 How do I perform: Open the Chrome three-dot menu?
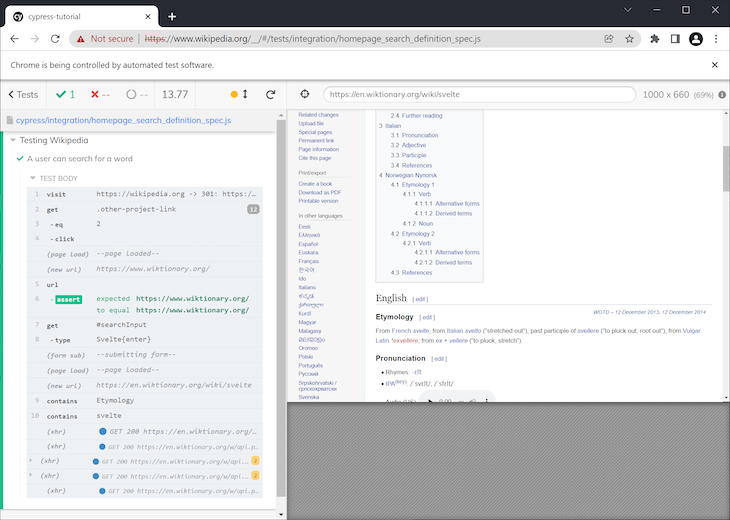pyautogui.click(x=716, y=39)
